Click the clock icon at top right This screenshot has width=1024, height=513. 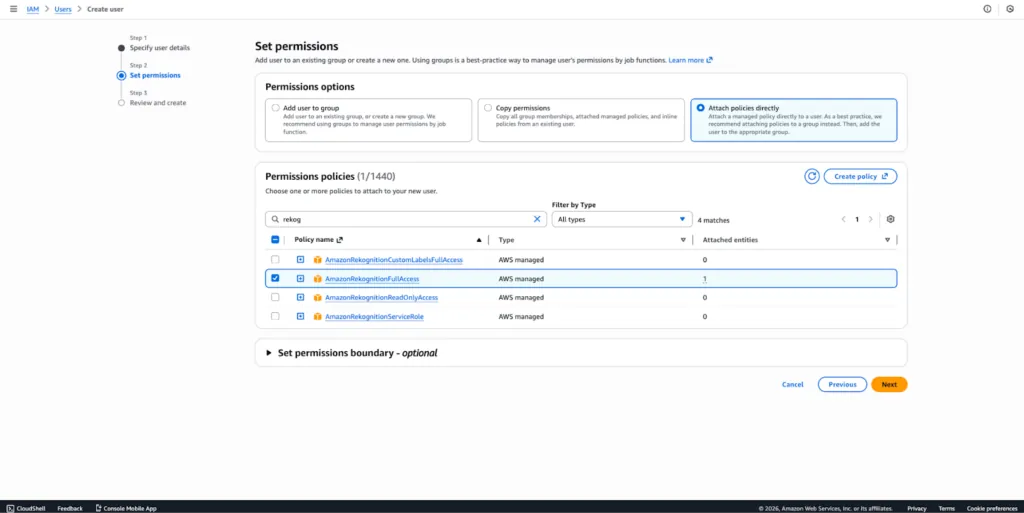point(1010,9)
